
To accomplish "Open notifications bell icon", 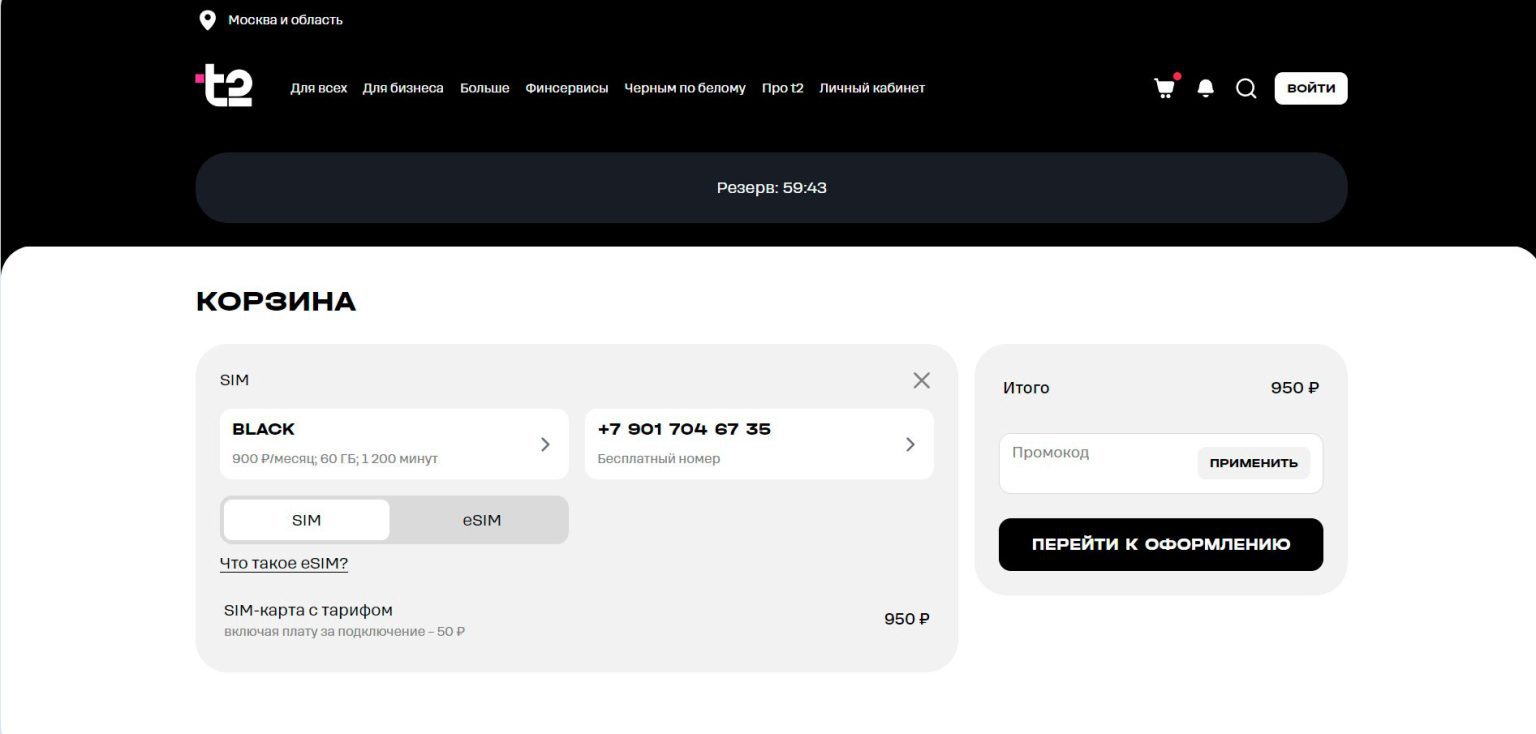I will pos(1206,88).
